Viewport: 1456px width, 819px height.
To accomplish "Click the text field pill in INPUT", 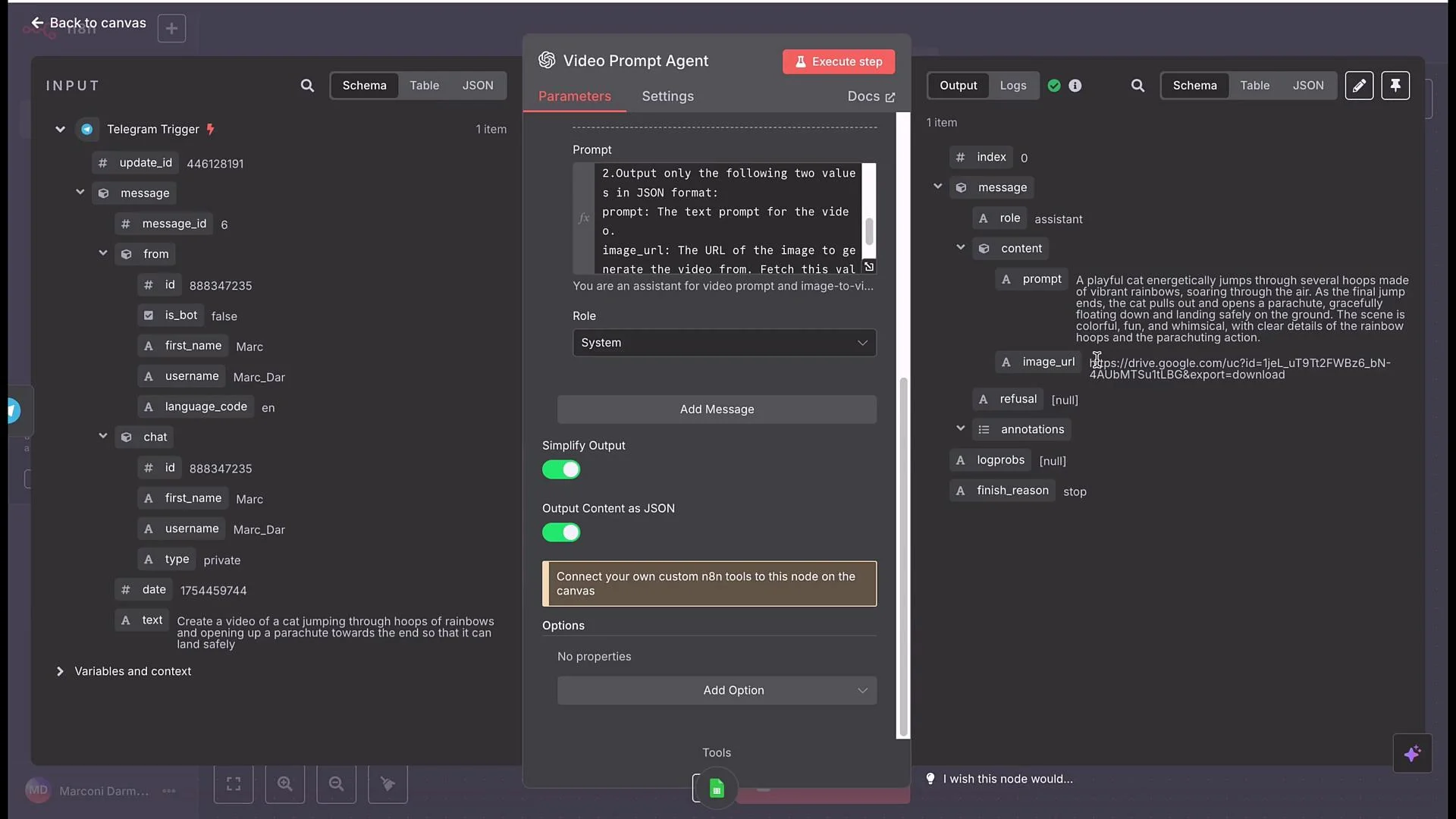I will (x=142, y=620).
